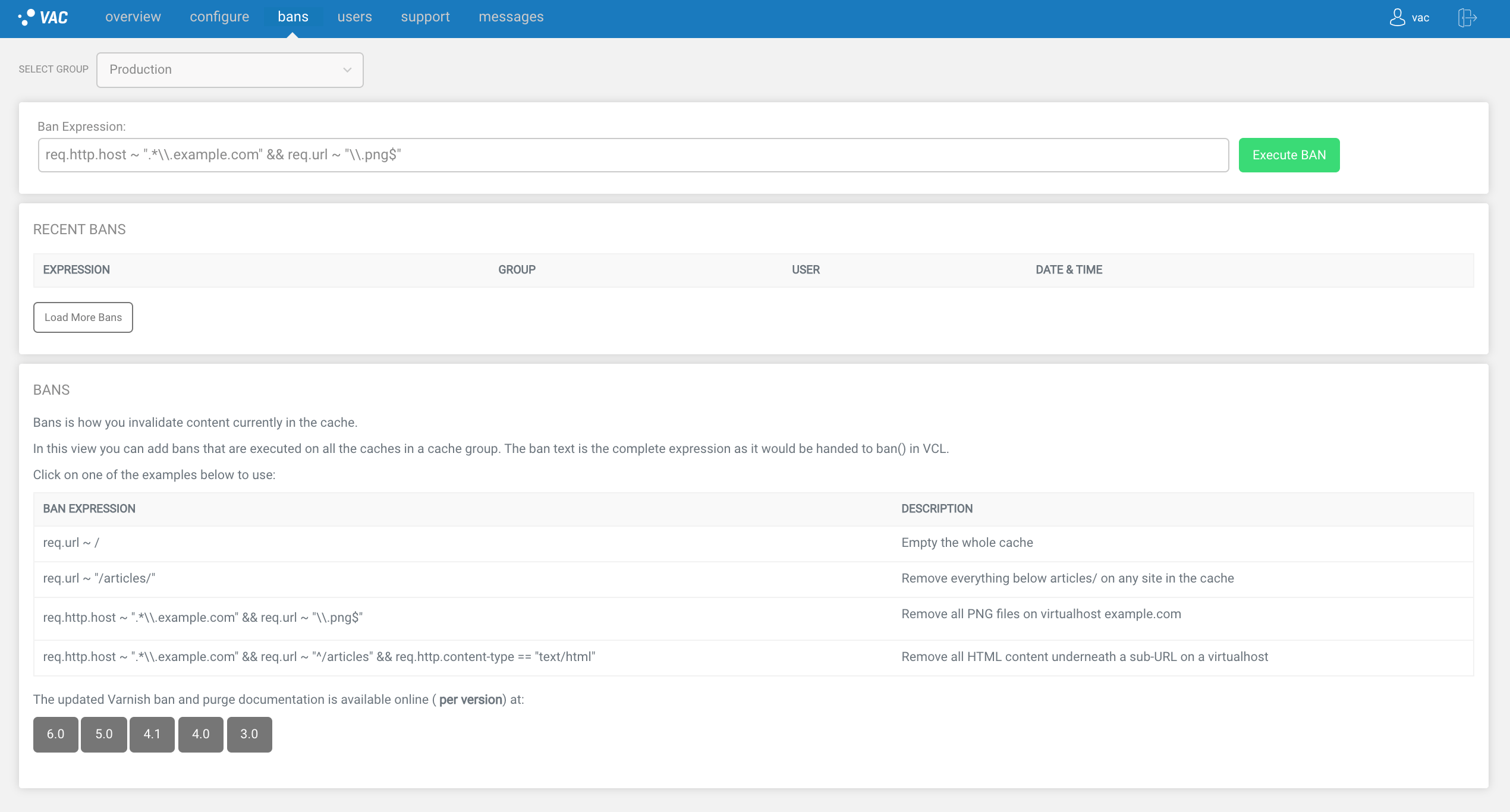Switch to the messages tab
1510x812 pixels.
coord(510,17)
